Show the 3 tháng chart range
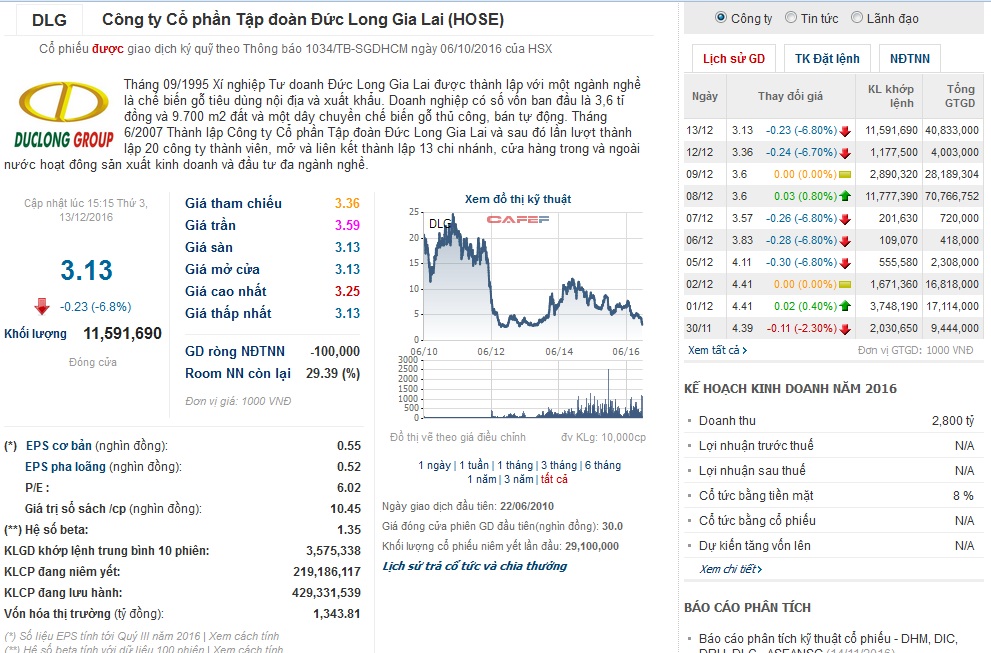This screenshot has width=991, height=653. point(559,465)
